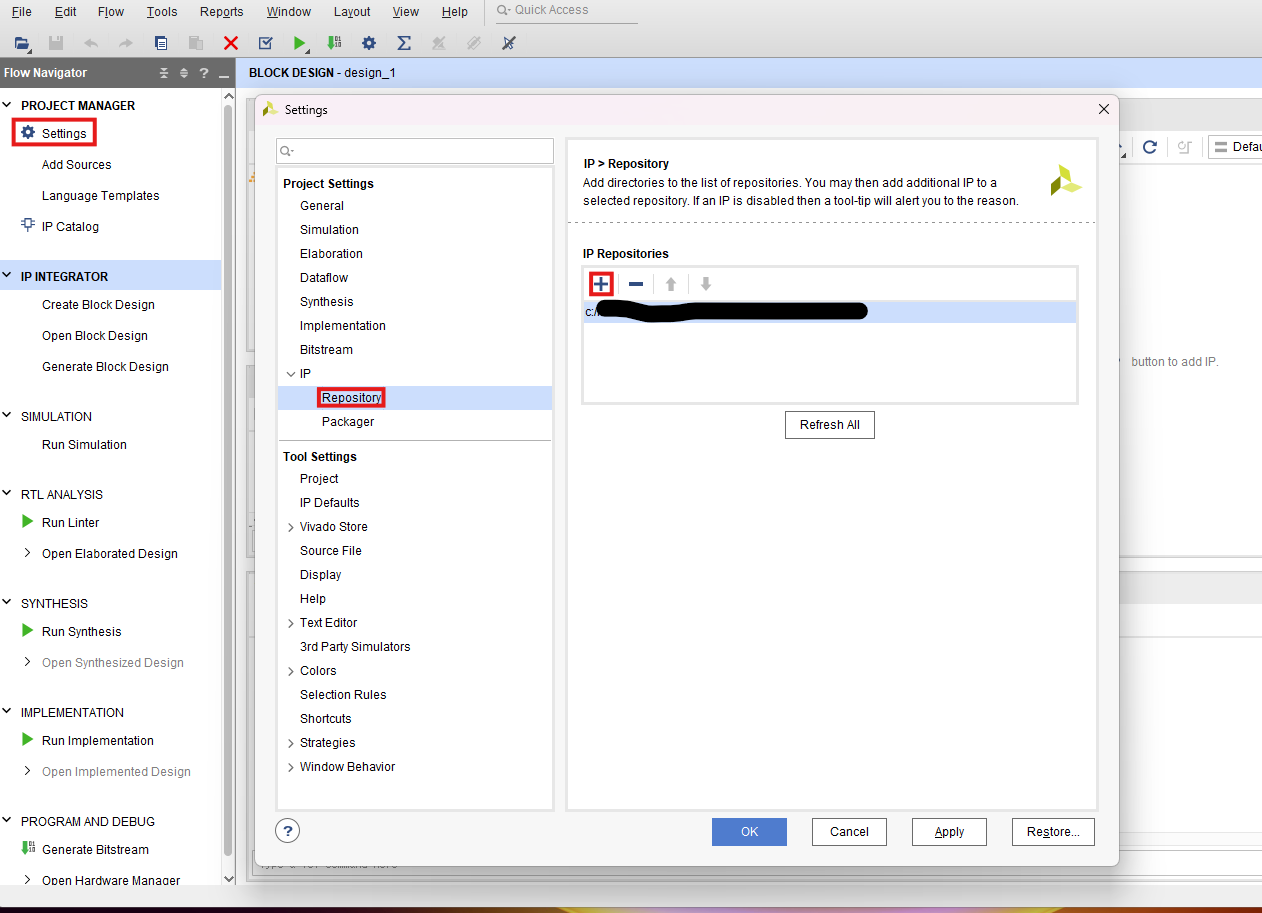Select the c:/ repository path entry
The image size is (1262, 913).
[x=829, y=312]
